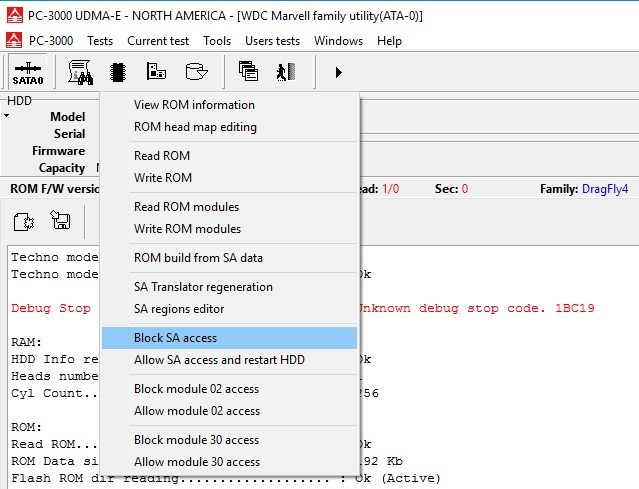The height and width of the screenshot is (489, 639).
Task: Click the PC-3000 logo in the menu bar
Action: click(x=14, y=40)
